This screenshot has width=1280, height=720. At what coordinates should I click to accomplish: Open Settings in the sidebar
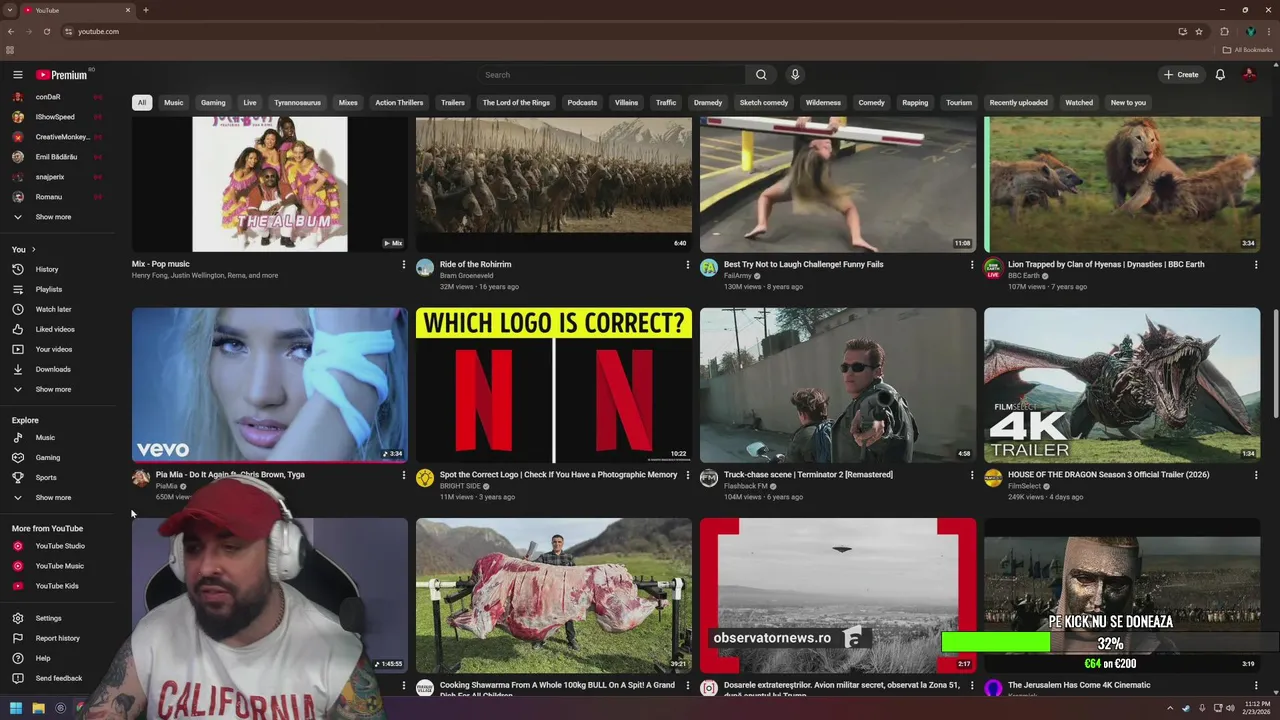pyautogui.click(x=48, y=618)
